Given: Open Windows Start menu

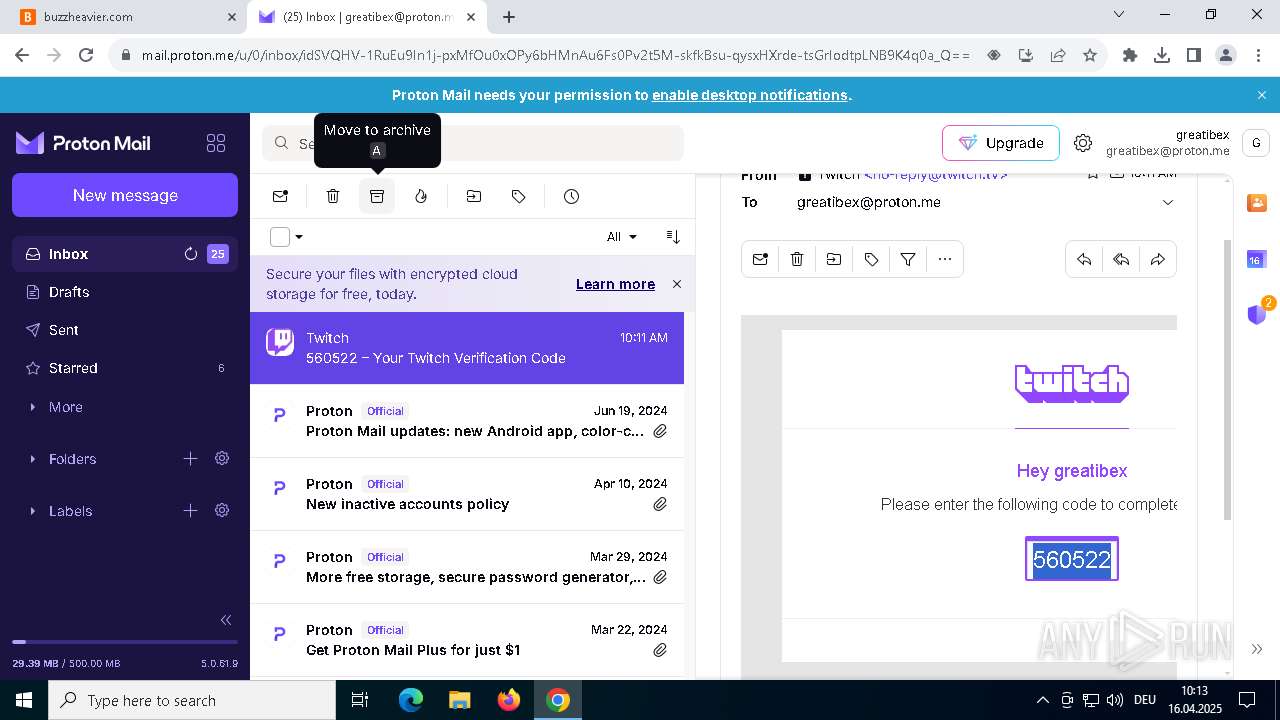Looking at the screenshot, I should click(24, 700).
